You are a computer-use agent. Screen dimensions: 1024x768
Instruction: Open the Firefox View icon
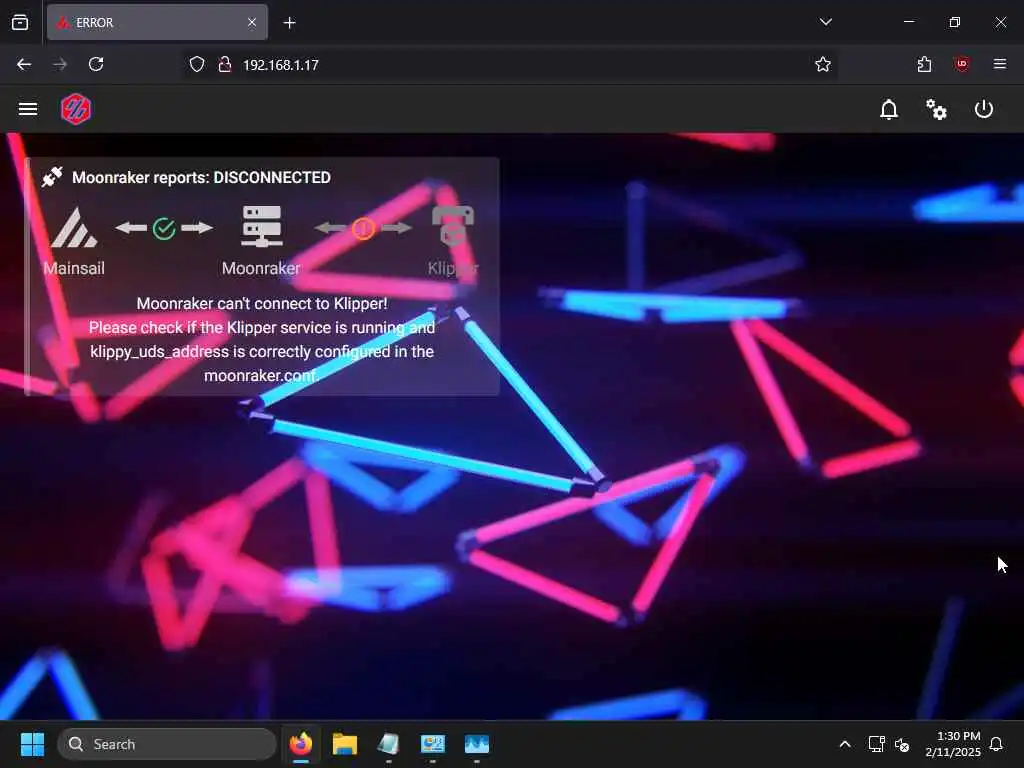20,23
